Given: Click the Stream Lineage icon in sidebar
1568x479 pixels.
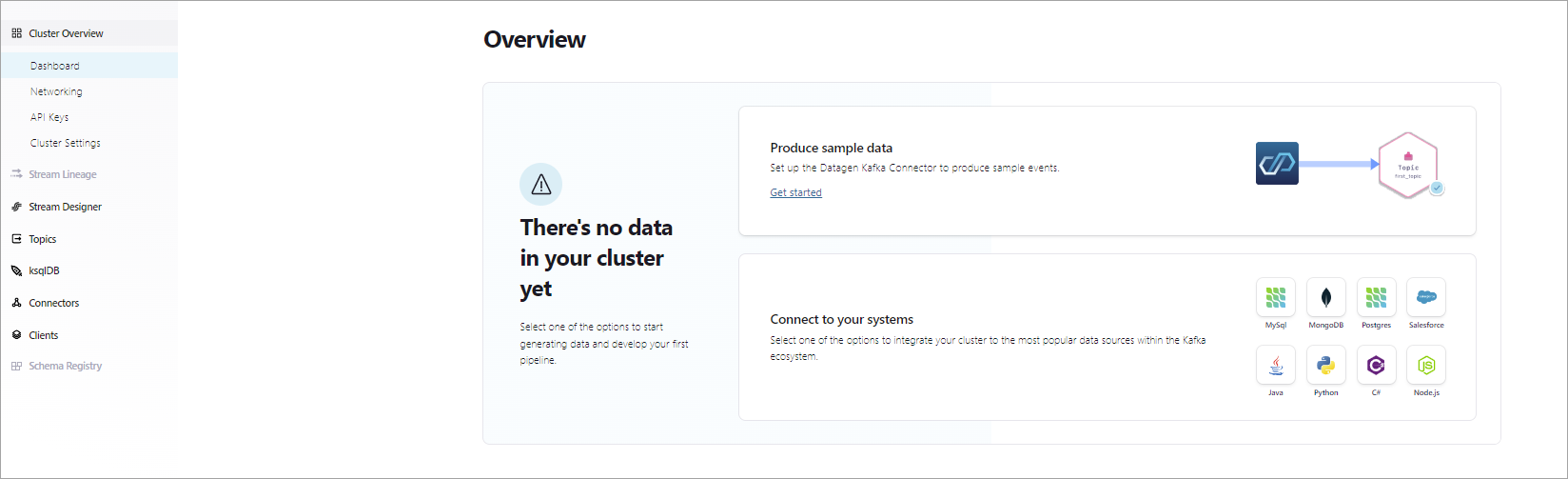Looking at the screenshot, I should (16, 174).
